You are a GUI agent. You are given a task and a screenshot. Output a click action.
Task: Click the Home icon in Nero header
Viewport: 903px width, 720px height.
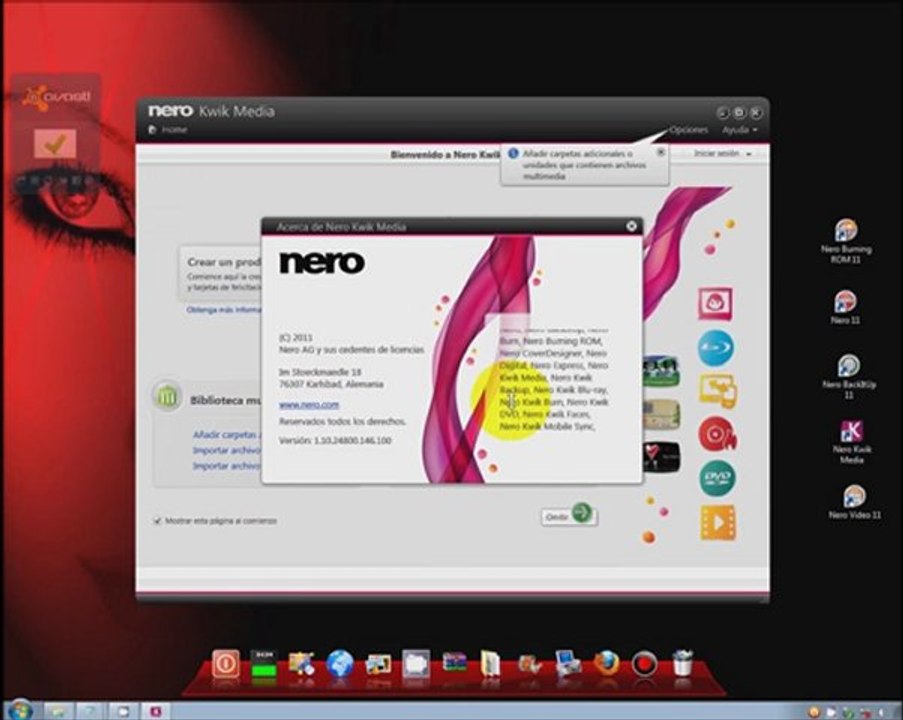[153, 130]
